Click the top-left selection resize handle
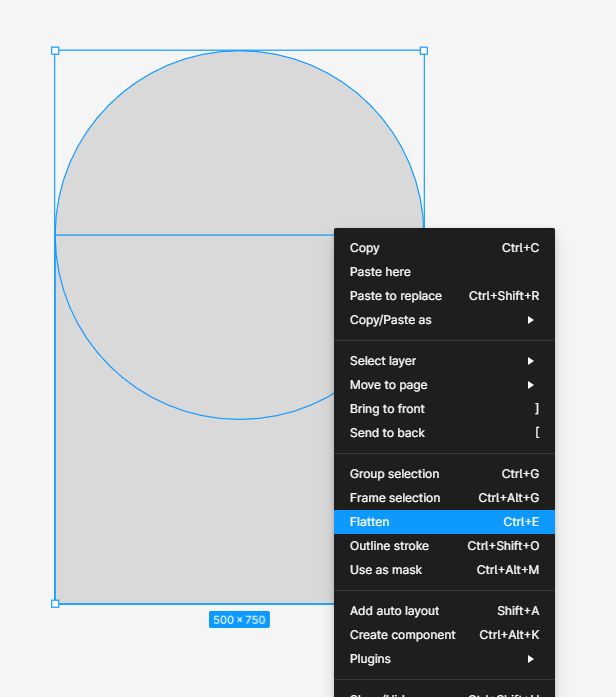The width and height of the screenshot is (616, 697). pos(55,51)
